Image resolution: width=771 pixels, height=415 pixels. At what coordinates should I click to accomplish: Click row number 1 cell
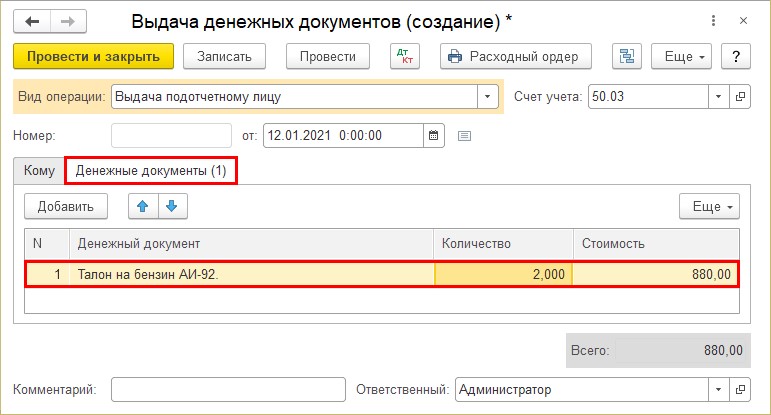[47, 274]
